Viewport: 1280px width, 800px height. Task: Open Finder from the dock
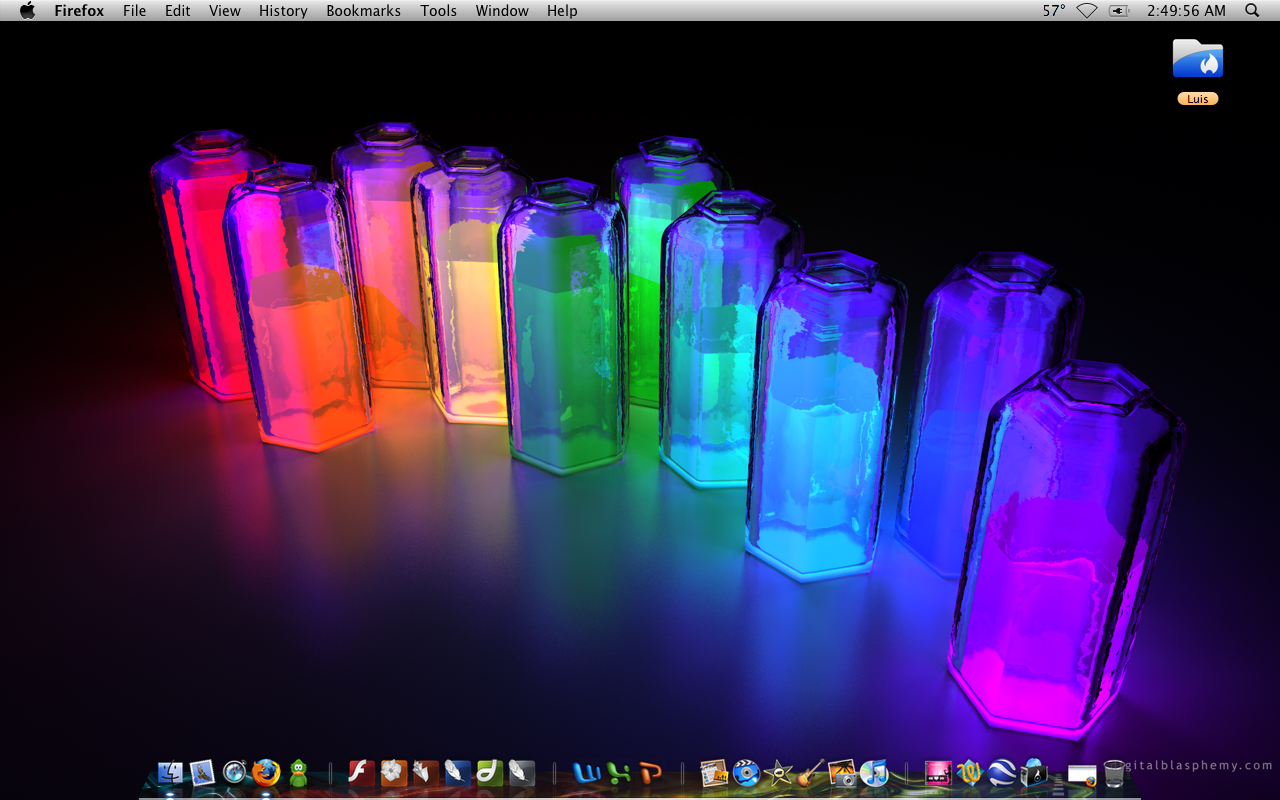pyautogui.click(x=170, y=773)
